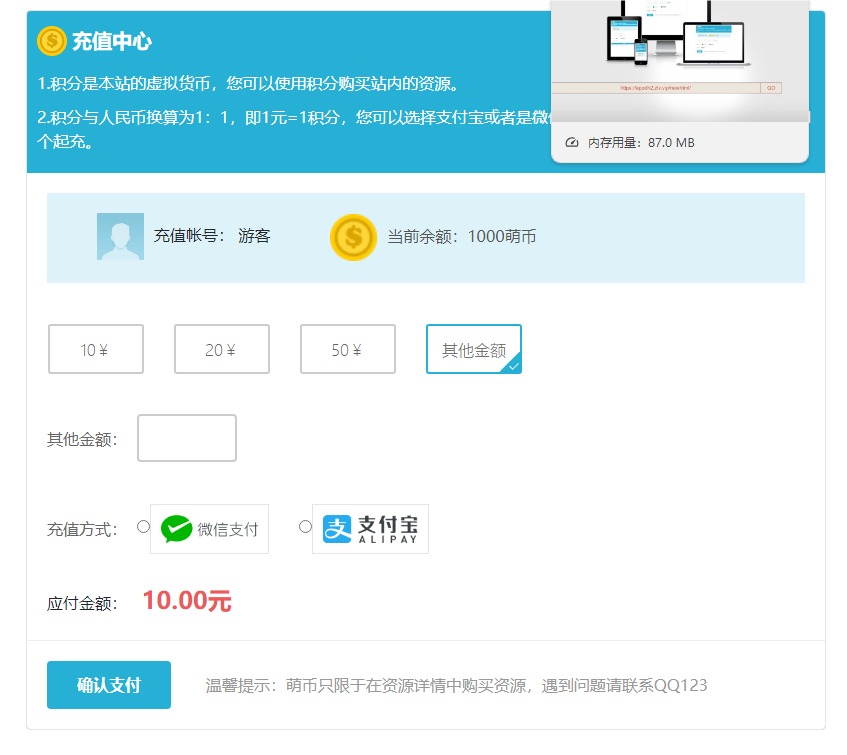Choose the 10¥ recharge amount
The height and width of the screenshot is (755, 847).
(x=96, y=350)
